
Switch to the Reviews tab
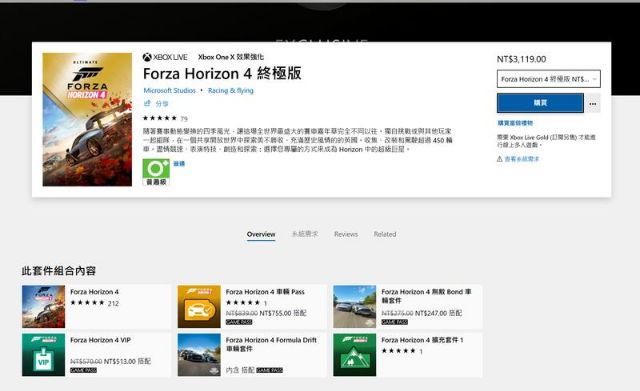[346, 234]
